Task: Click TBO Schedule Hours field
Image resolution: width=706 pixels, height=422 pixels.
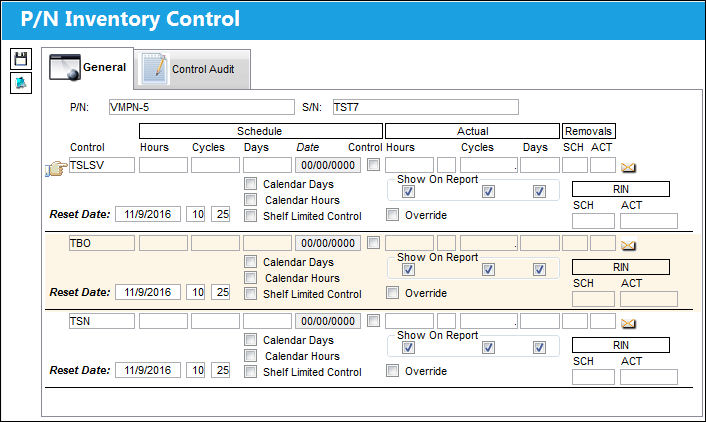Action: (163, 243)
